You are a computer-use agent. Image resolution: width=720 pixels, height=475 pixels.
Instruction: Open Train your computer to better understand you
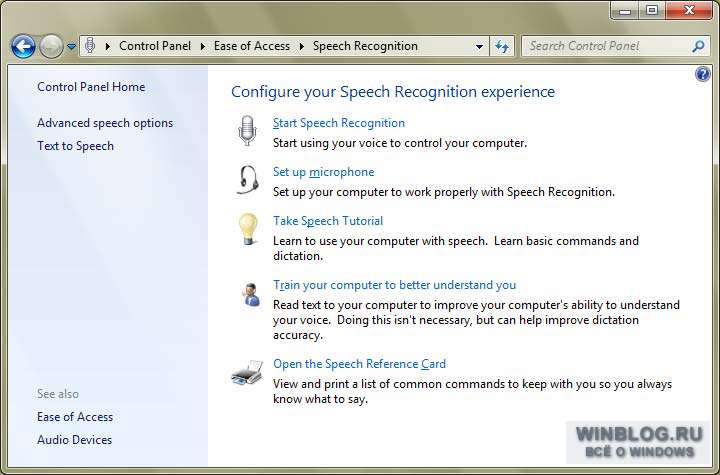[394, 285]
